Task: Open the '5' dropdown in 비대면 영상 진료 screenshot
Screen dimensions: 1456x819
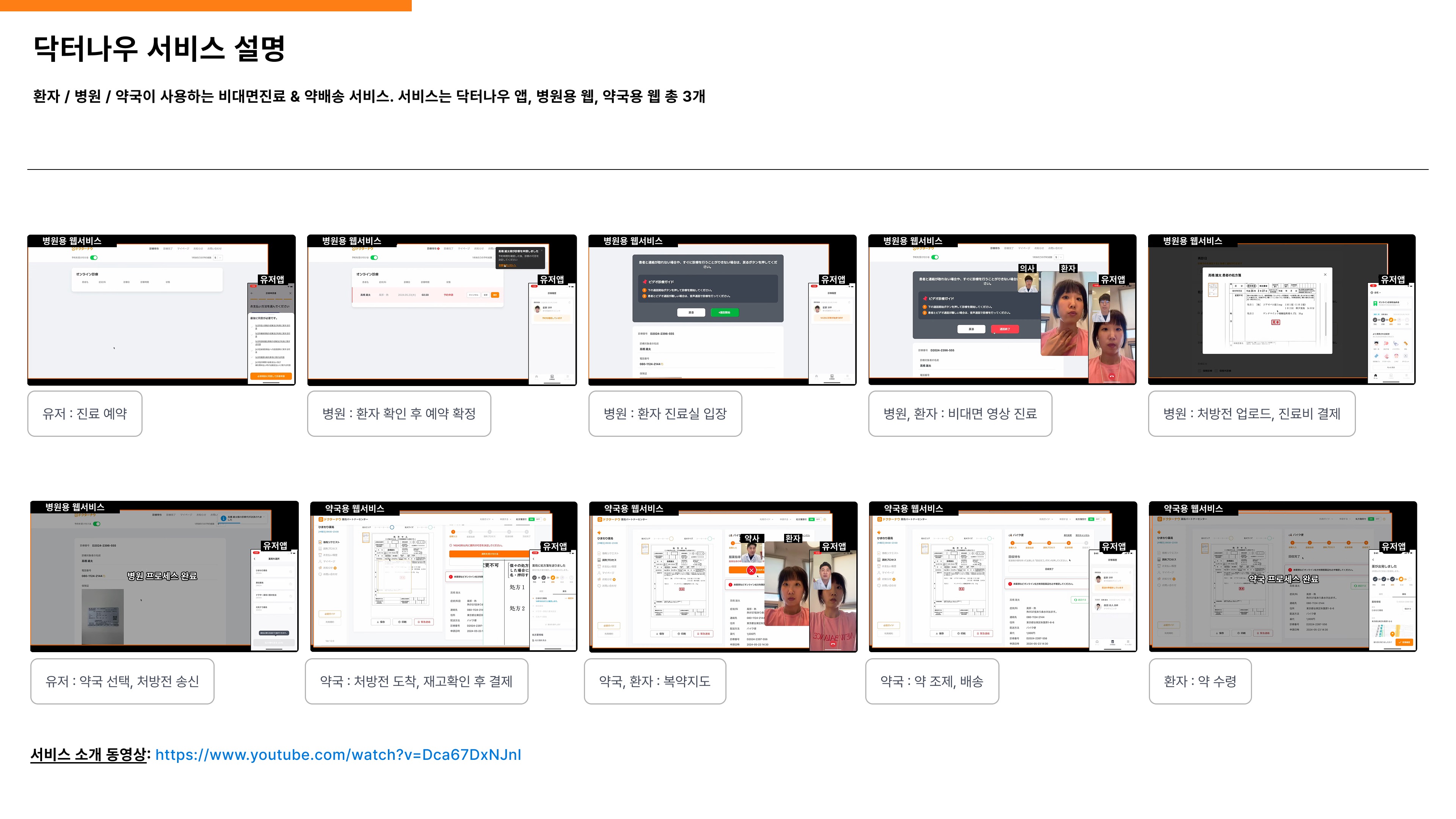Action: [x=1059, y=257]
